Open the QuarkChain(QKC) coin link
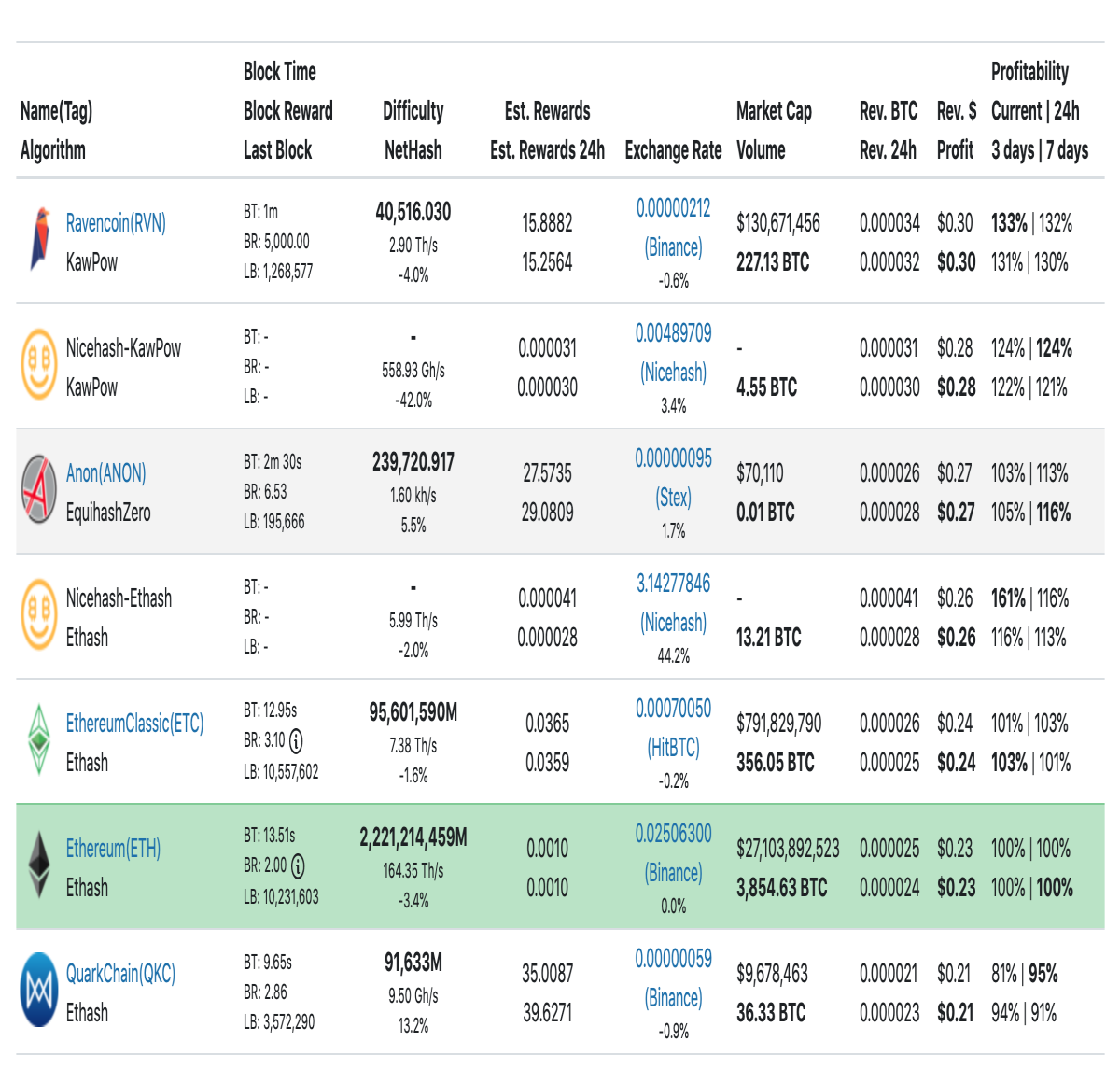Screen dimensions: 1120x1083 (x=120, y=974)
